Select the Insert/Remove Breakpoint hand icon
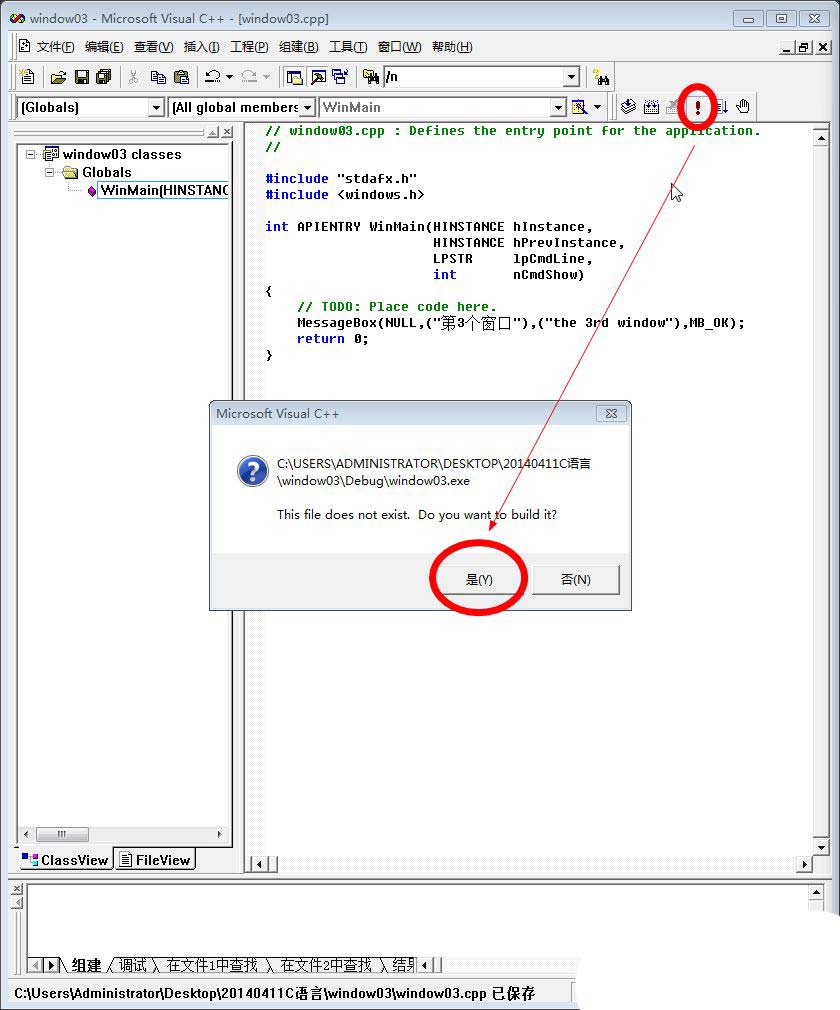The image size is (840, 1010). point(741,107)
